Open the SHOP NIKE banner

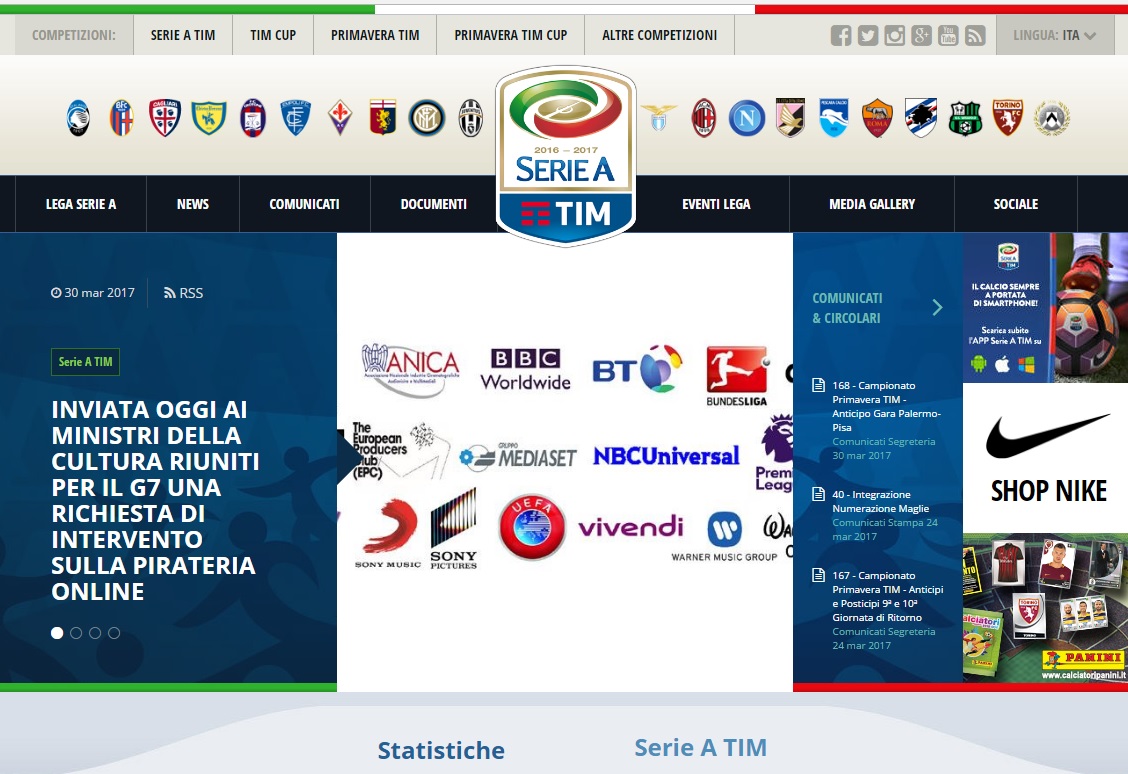coord(1045,458)
